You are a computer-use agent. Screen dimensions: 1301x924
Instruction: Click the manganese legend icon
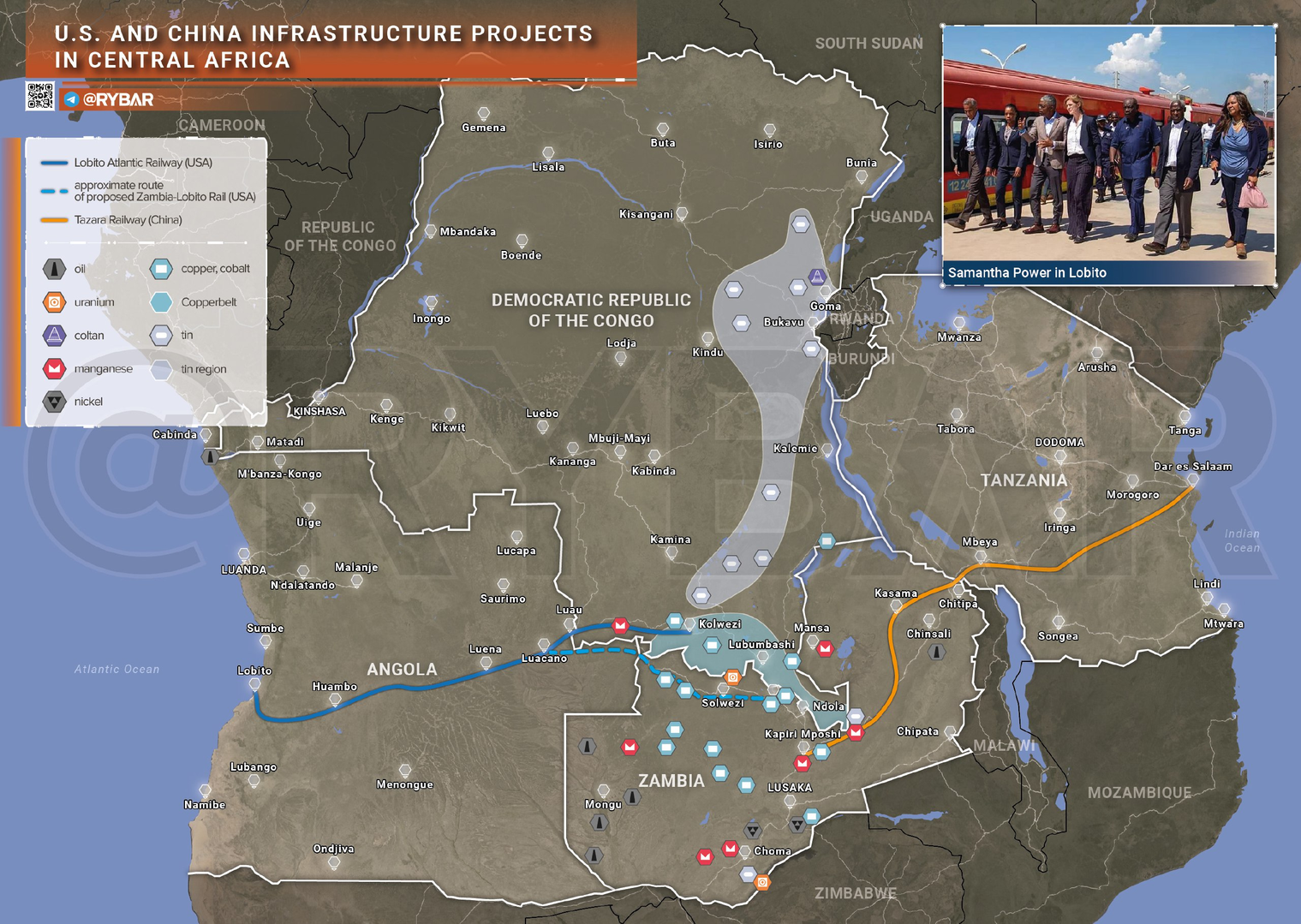[x=54, y=369]
